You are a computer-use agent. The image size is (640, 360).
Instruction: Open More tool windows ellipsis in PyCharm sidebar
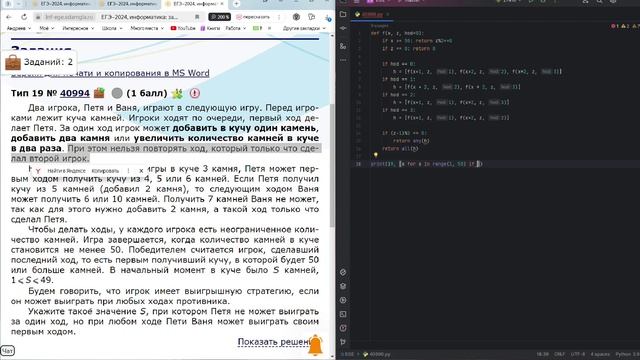pos(343,60)
